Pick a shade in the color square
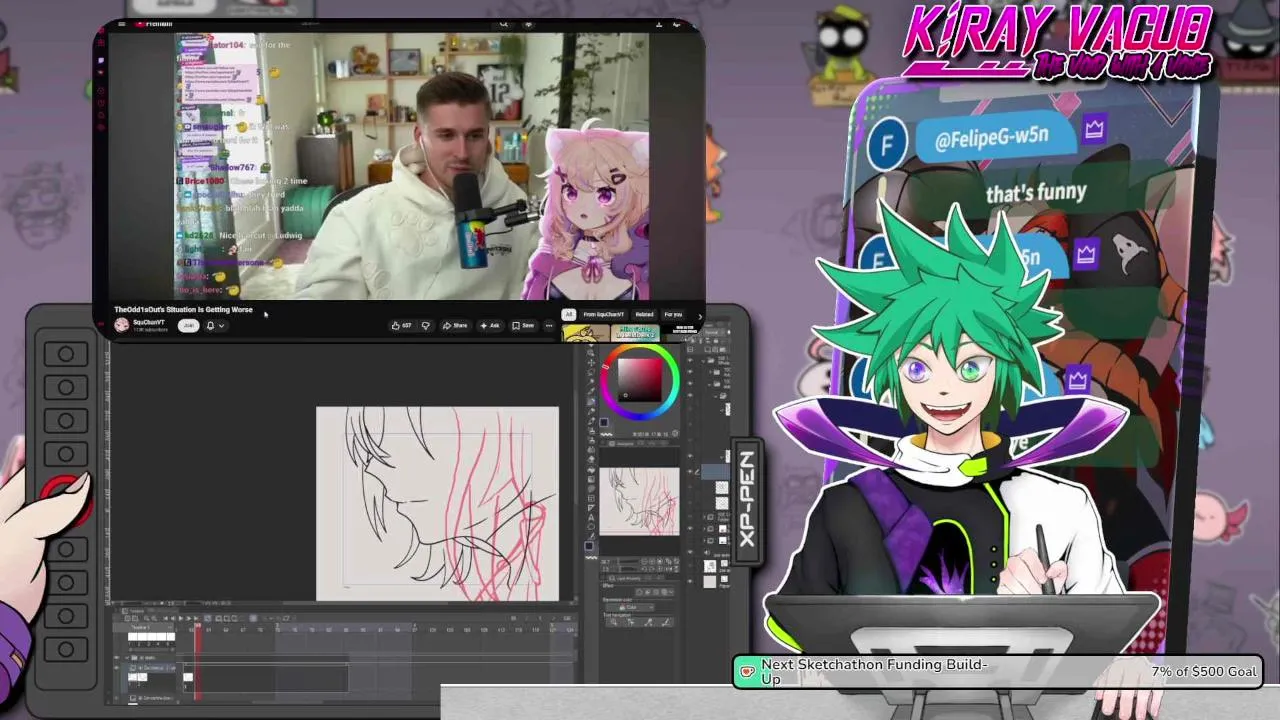The height and width of the screenshot is (720, 1280). coord(640,379)
